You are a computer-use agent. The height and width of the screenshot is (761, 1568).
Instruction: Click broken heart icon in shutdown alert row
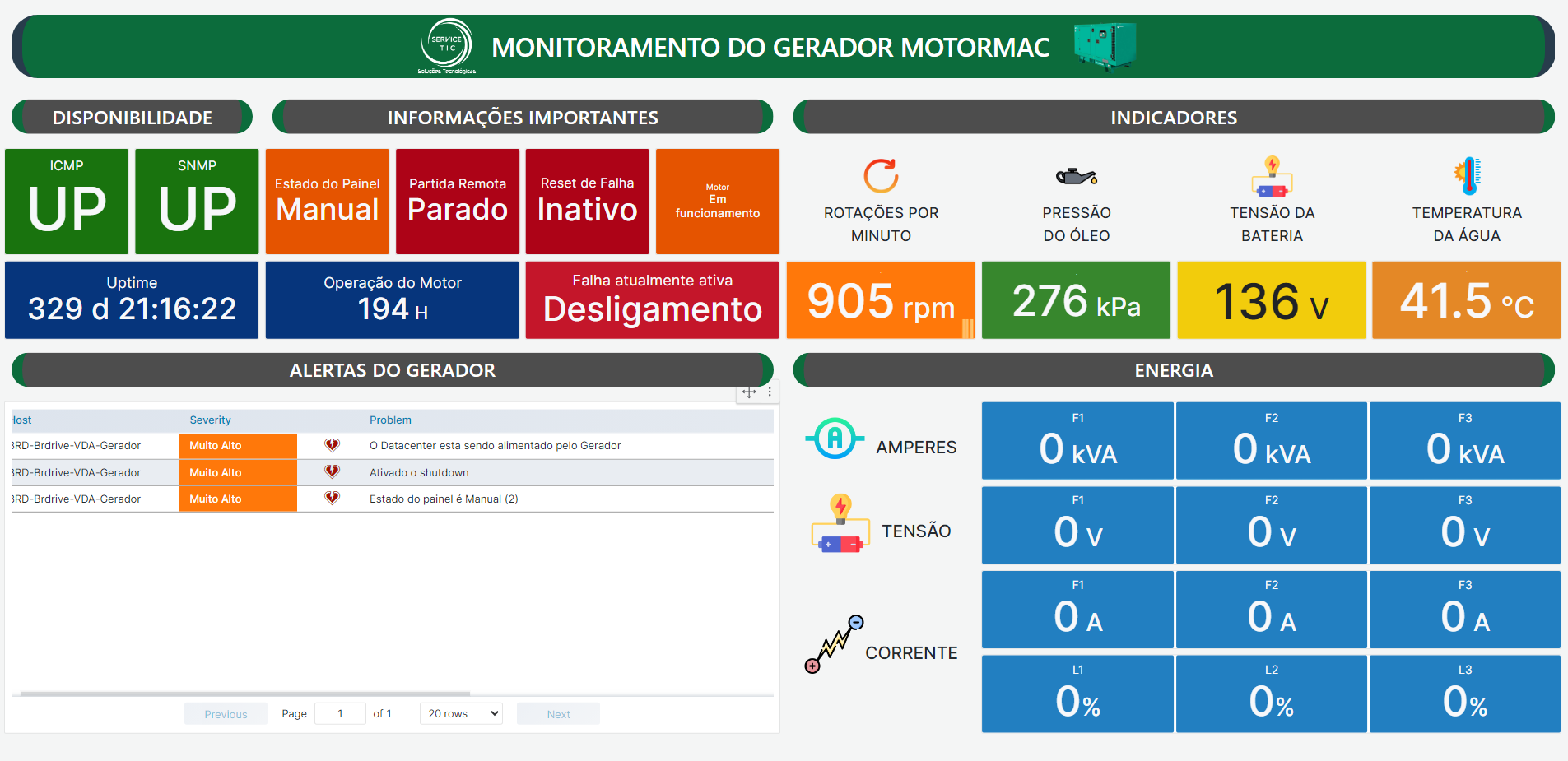click(x=332, y=471)
